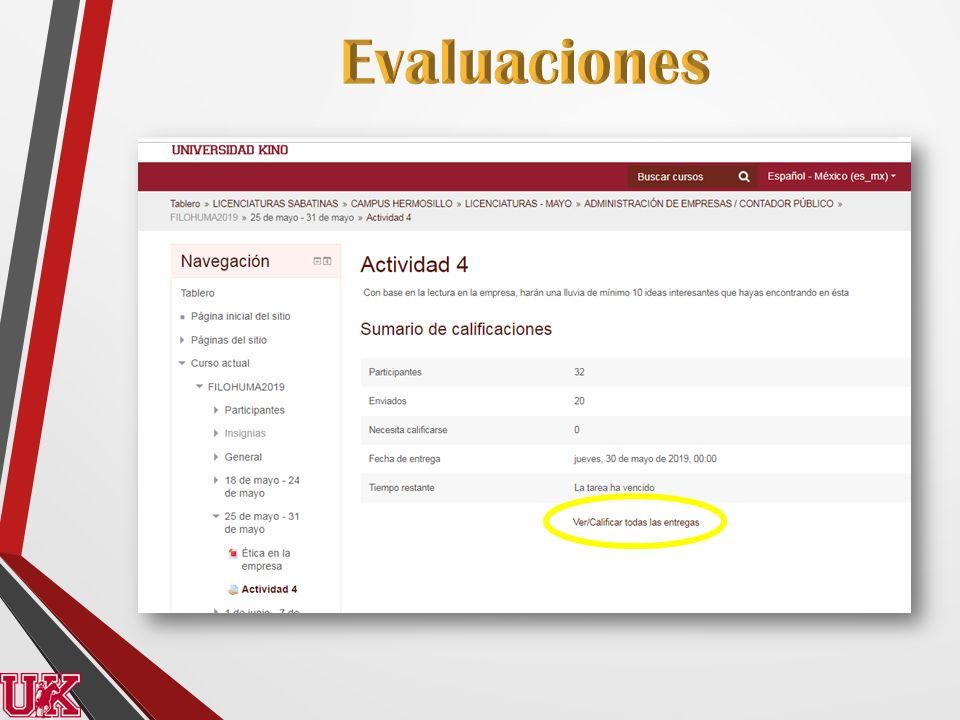
Task: Select Curso actual in navigation
Action: 220,363
